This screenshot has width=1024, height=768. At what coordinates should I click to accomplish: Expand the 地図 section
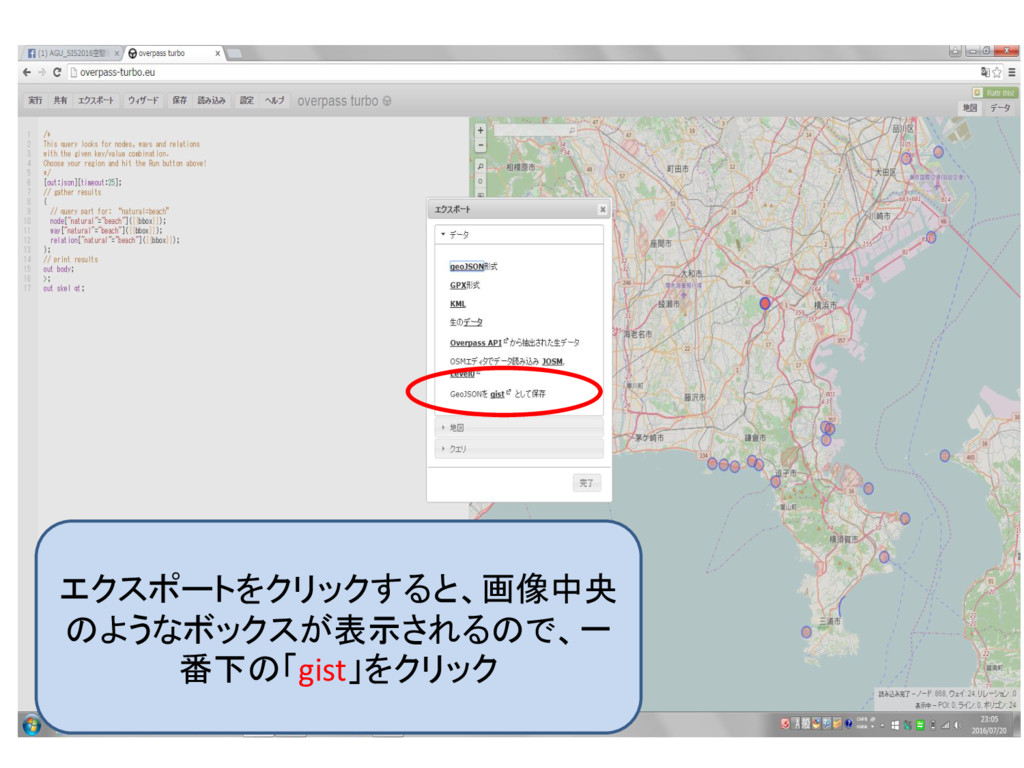coord(456,428)
